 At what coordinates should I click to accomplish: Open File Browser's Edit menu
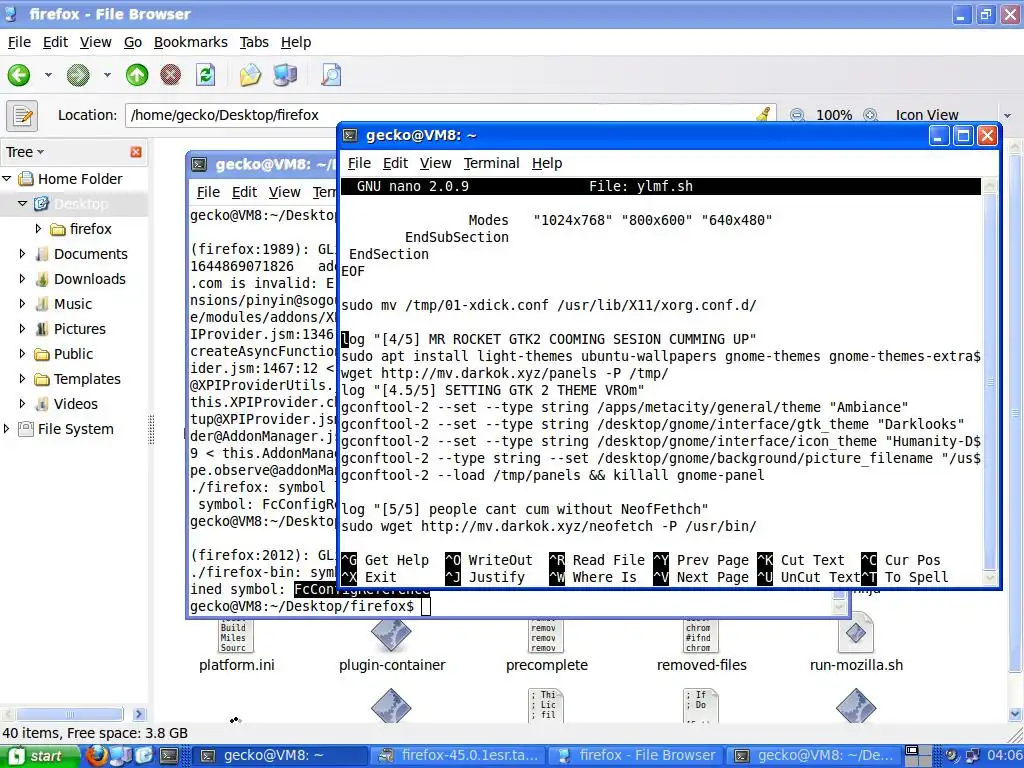click(x=56, y=42)
